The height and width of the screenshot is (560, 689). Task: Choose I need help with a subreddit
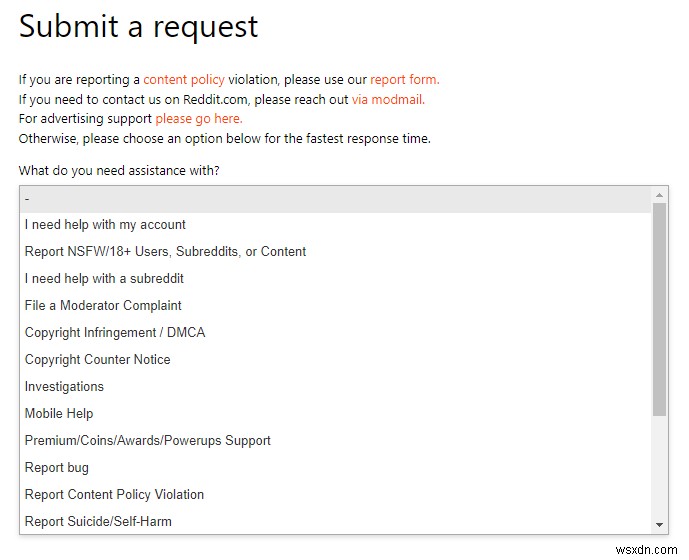104,279
